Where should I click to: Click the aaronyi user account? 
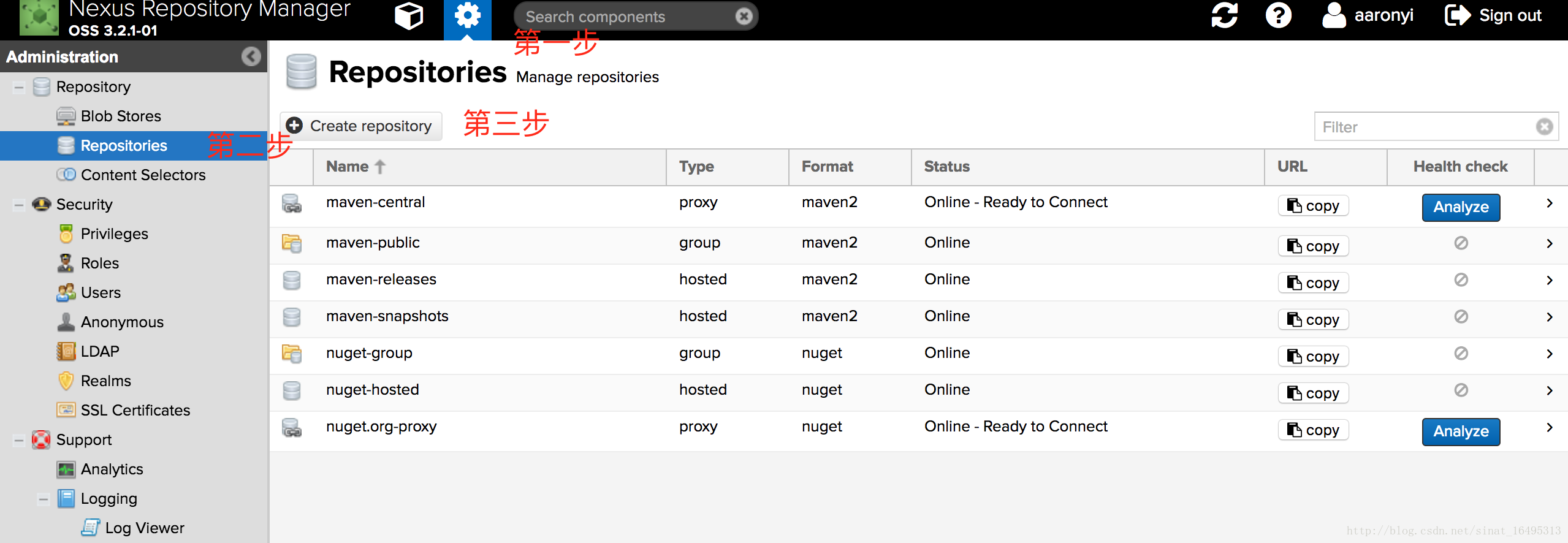1368,15
